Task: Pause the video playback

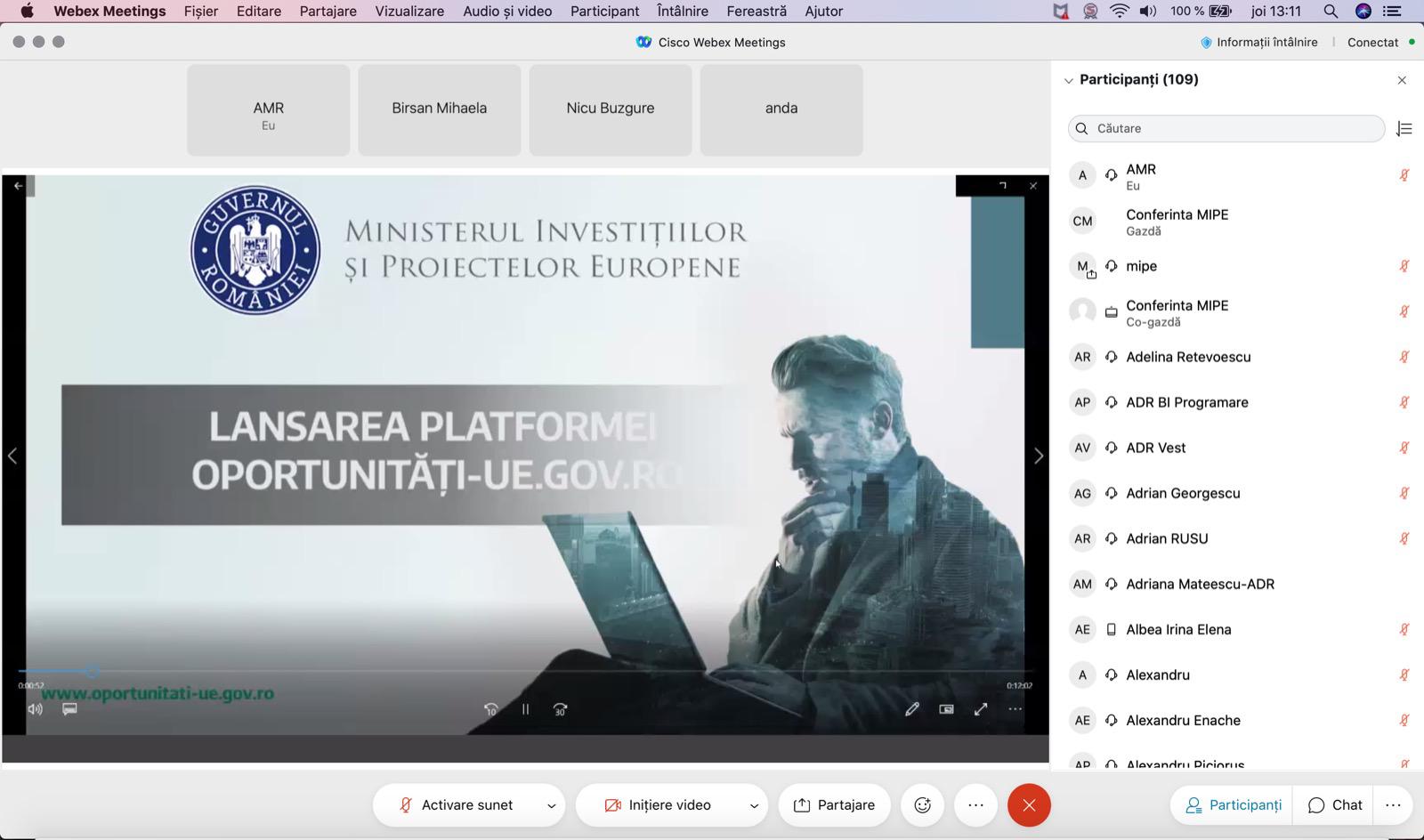Action: pyautogui.click(x=525, y=709)
